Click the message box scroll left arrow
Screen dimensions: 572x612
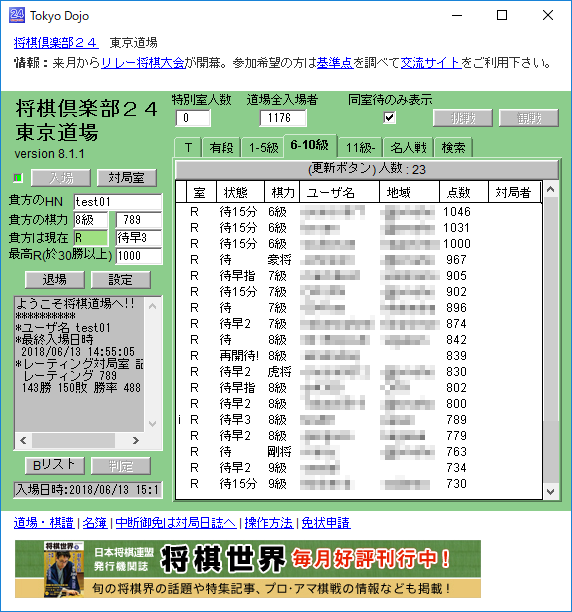click(23, 440)
